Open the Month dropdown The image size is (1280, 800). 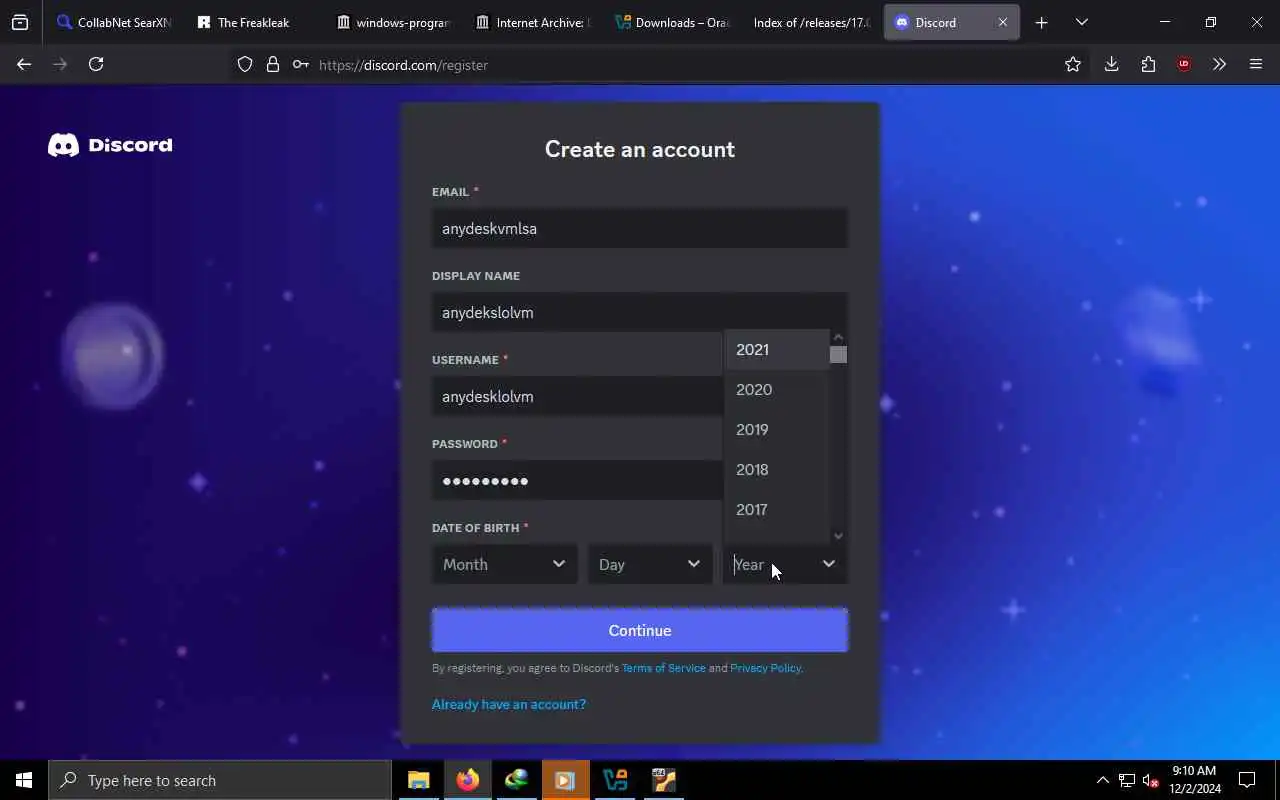coord(504,564)
